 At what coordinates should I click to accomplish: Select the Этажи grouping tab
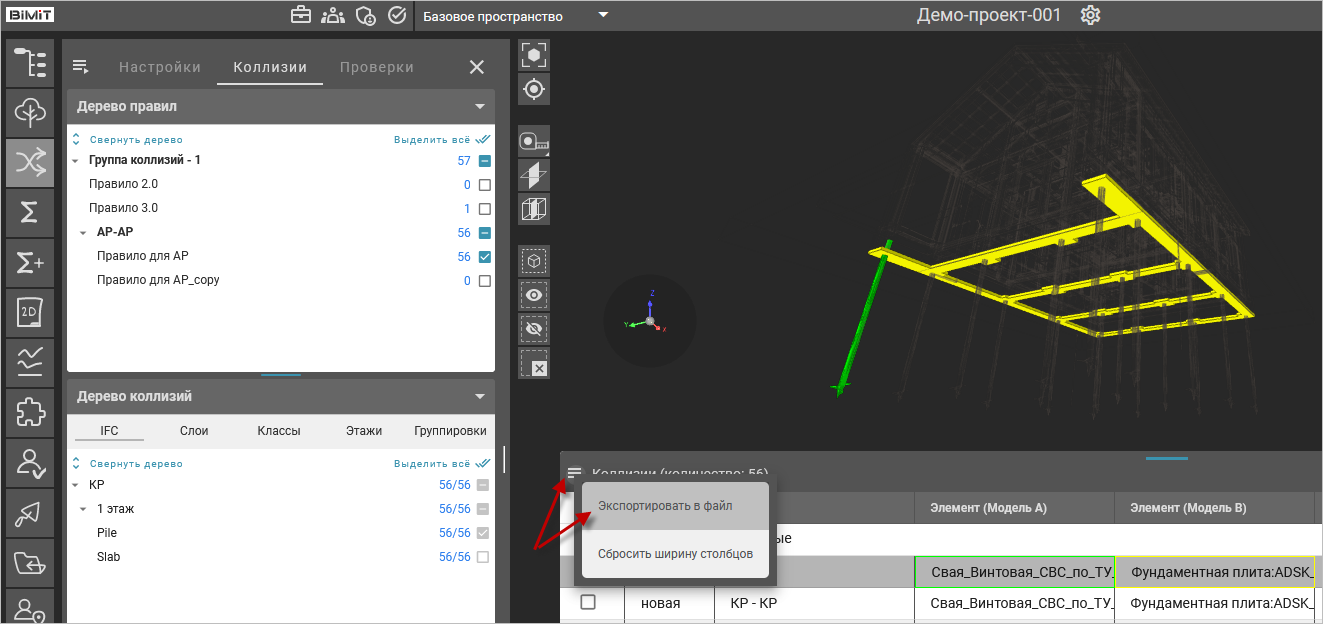(x=364, y=431)
